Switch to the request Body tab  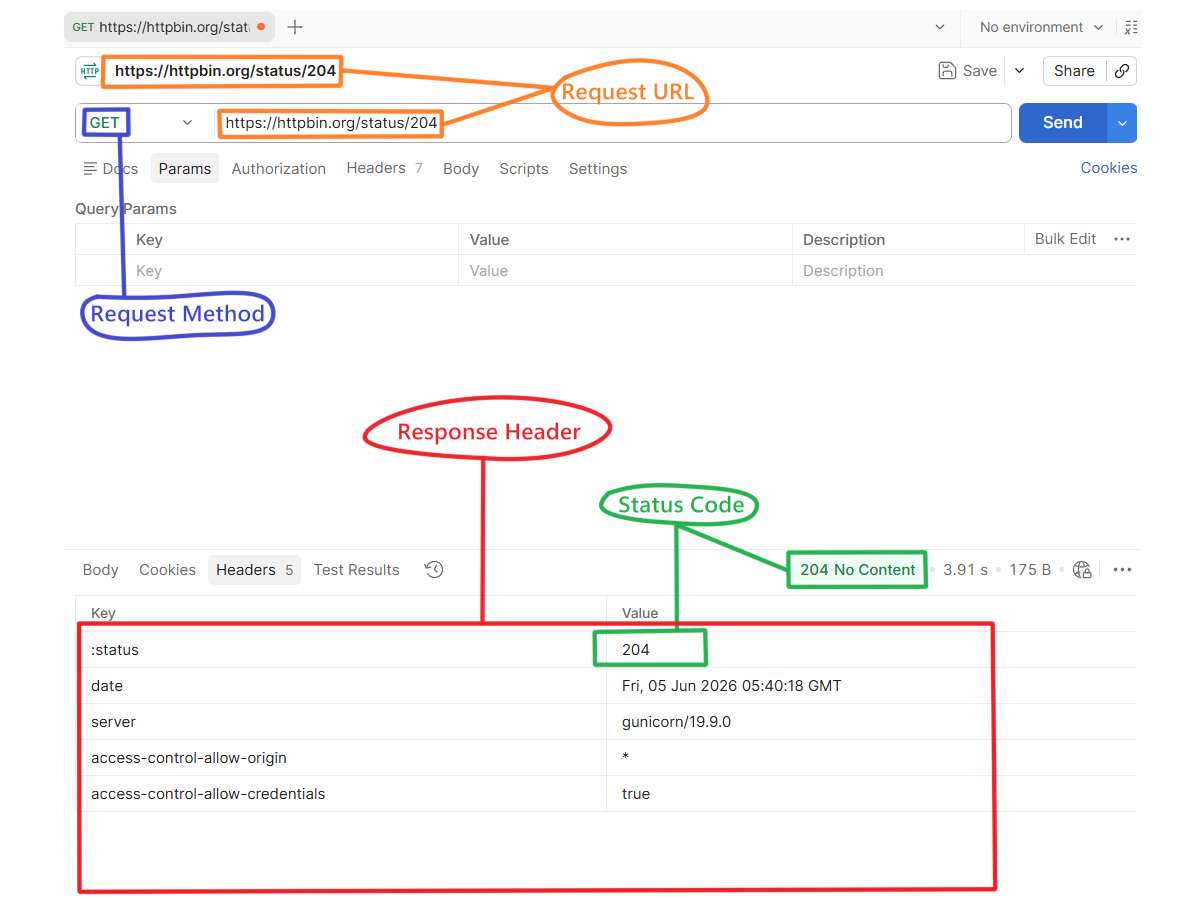pyautogui.click(x=461, y=169)
